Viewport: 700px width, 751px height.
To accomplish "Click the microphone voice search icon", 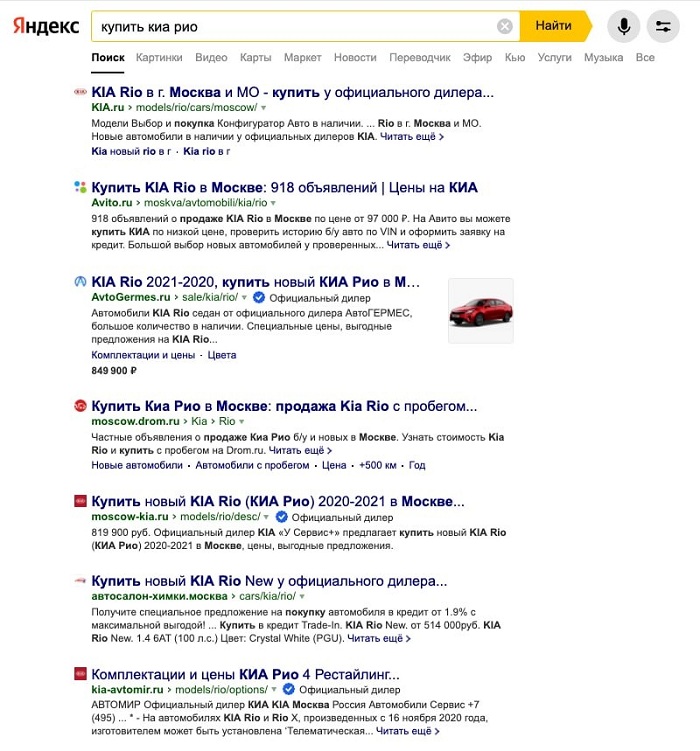I will point(623,26).
